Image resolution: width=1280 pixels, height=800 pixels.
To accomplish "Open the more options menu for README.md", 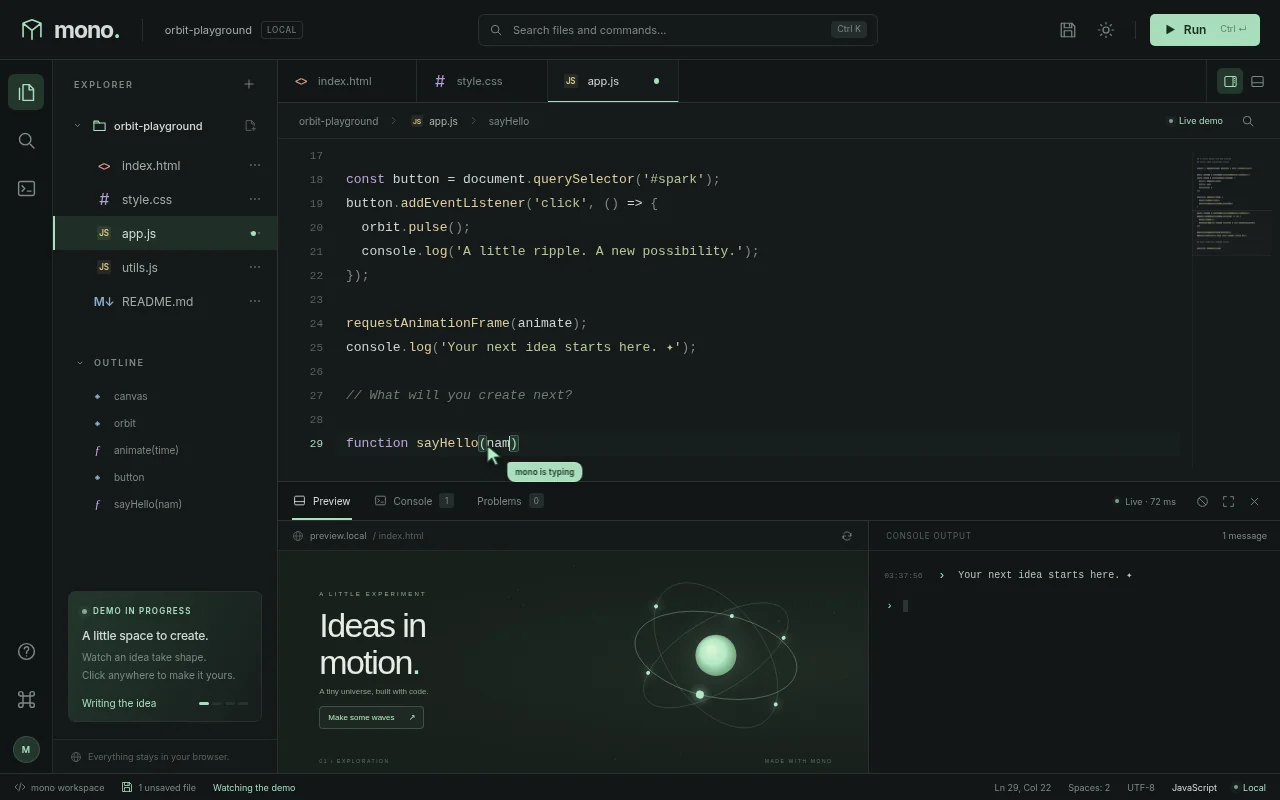I will [x=255, y=302].
